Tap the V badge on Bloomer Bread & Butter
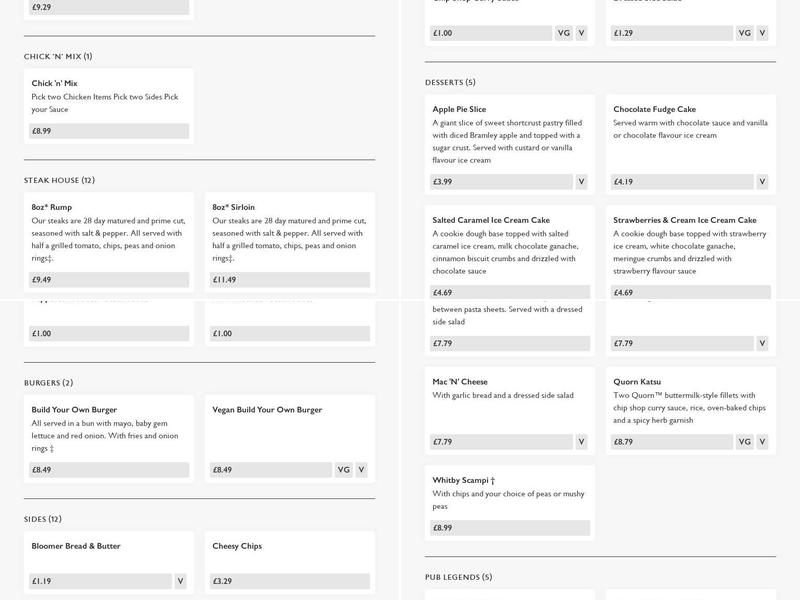Screen dimensions: 800x600 click(x=180, y=581)
